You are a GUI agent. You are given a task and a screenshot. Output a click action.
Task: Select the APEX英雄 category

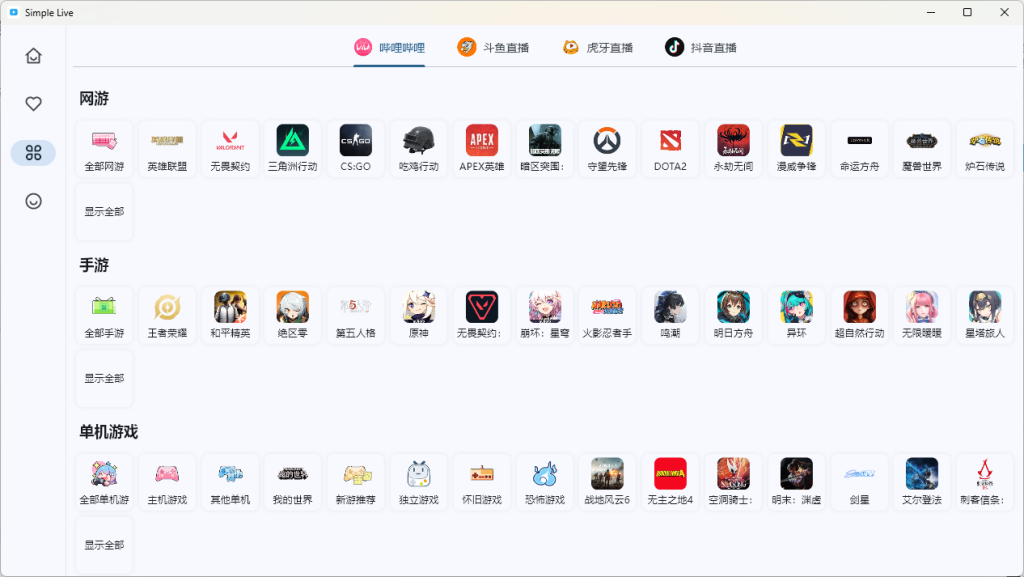[481, 148]
